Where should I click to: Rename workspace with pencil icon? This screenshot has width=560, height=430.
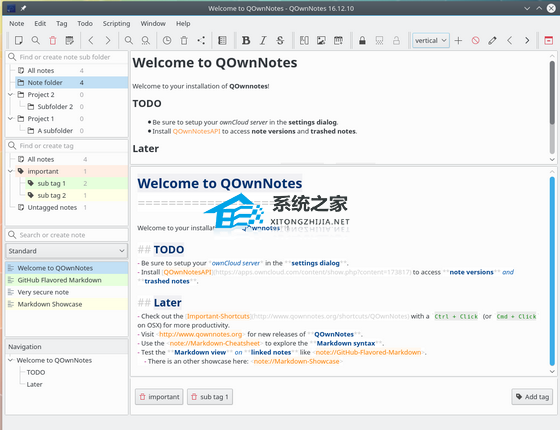point(492,40)
